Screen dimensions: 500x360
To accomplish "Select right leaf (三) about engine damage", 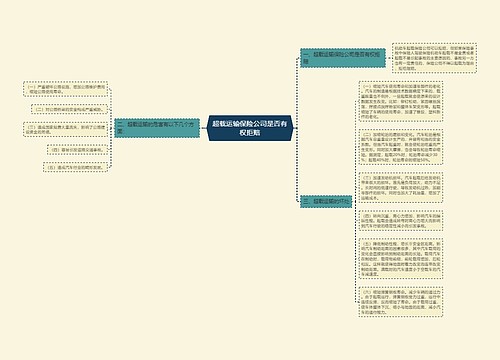I will tap(401, 187).
